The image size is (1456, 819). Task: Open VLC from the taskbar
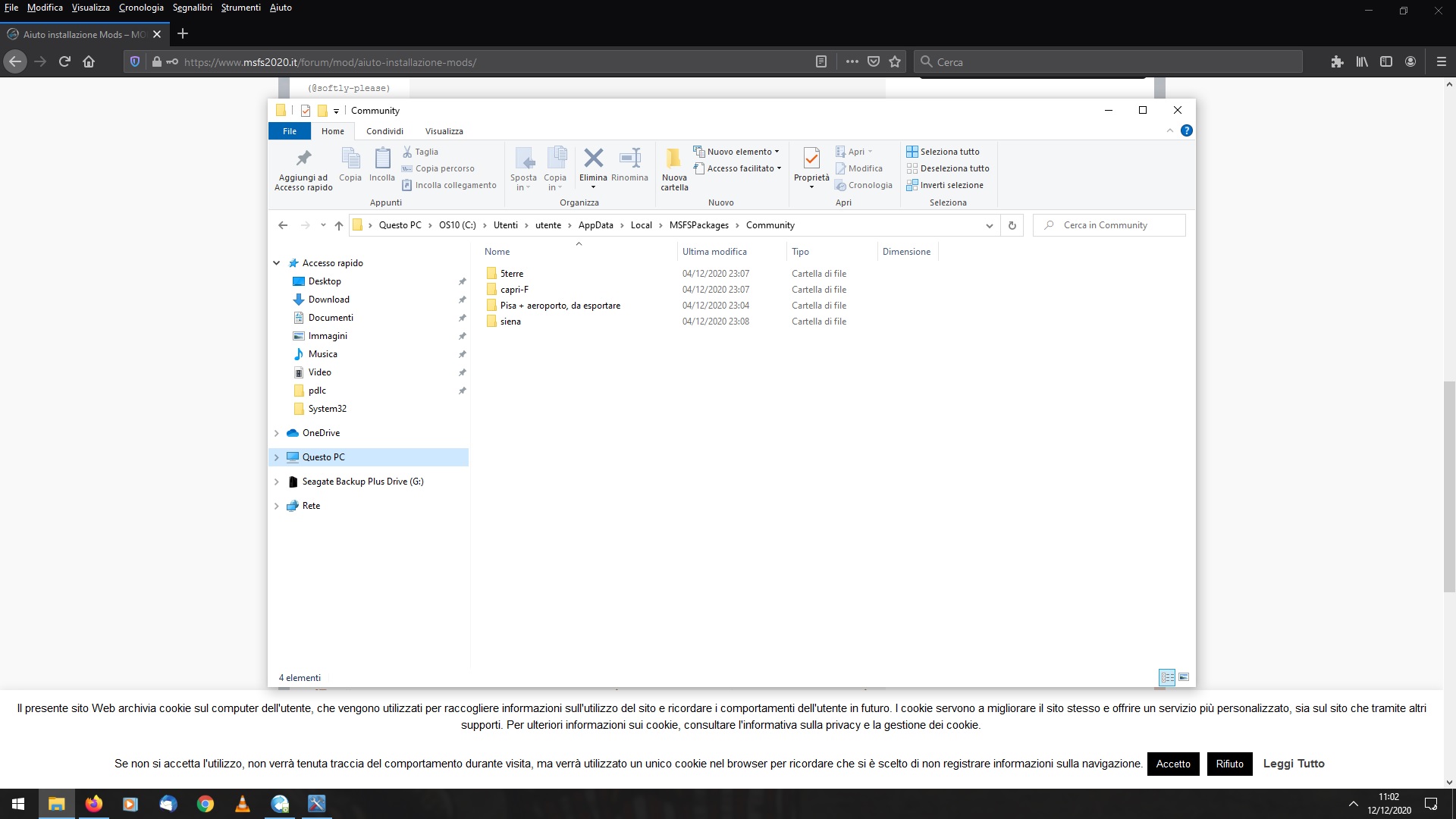pyautogui.click(x=243, y=804)
